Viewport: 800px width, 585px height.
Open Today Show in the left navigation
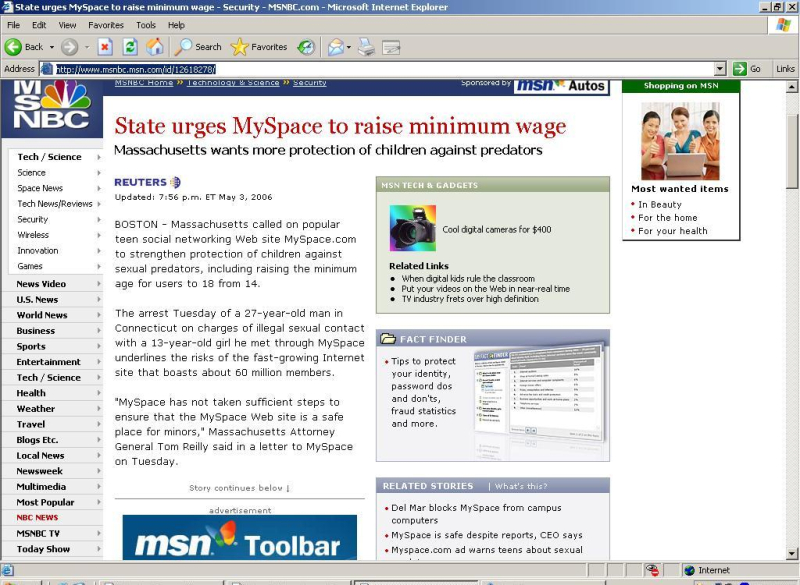[x=43, y=549]
